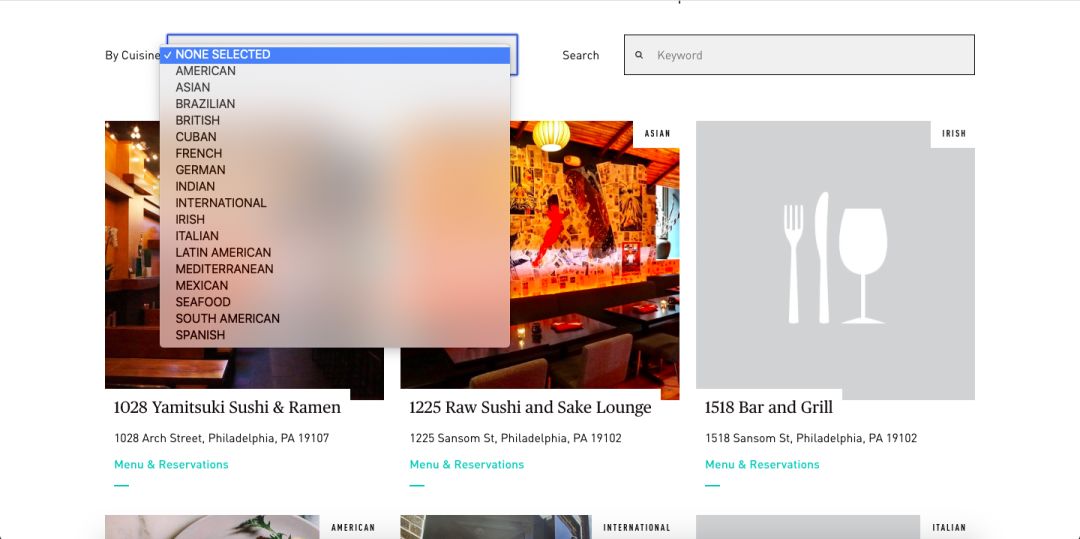This screenshot has width=1080, height=539.
Task: Open the 1028 Yamitsuki Sushi & Ramen title
Action: 227,408
